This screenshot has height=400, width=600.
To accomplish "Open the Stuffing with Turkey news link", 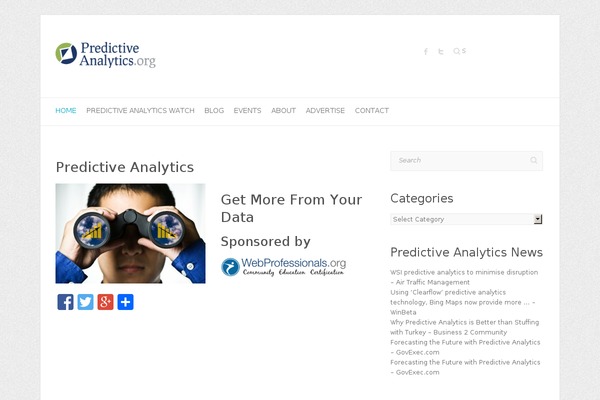I will (x=465, y=327).
